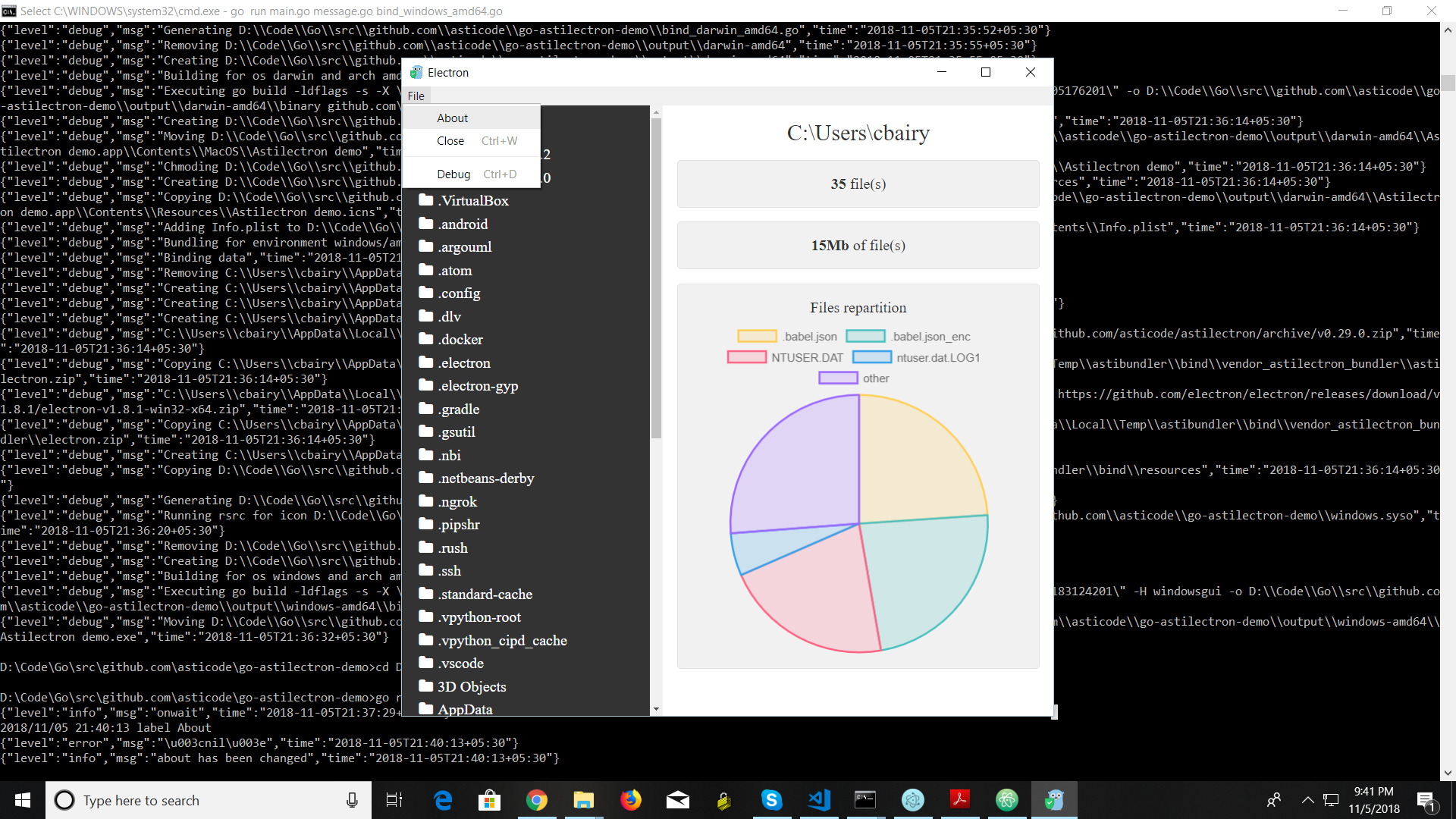Toggle the other series in the chart legend

coord(837,378)
